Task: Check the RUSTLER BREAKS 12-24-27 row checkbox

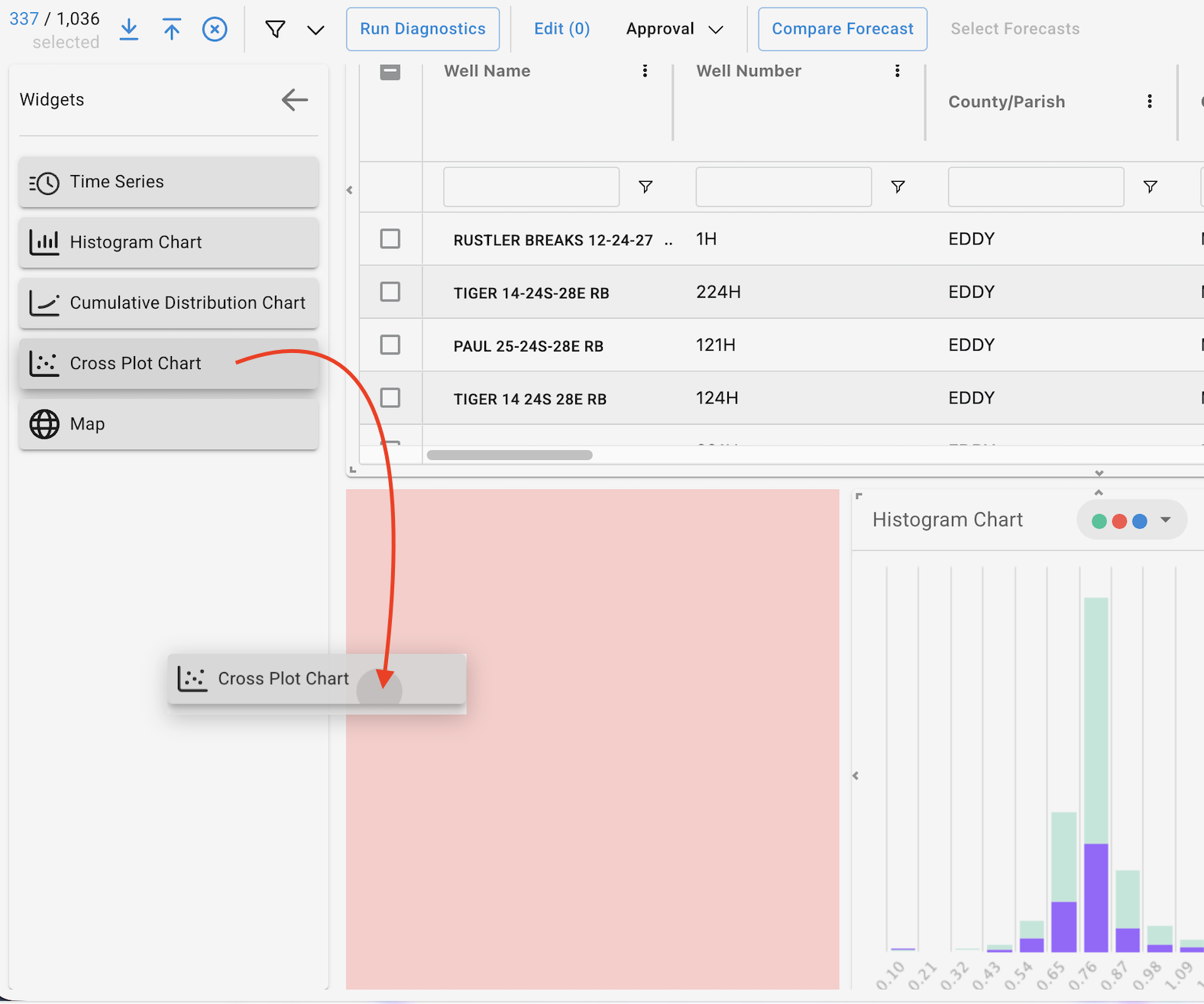Action: tap(390, 239)
